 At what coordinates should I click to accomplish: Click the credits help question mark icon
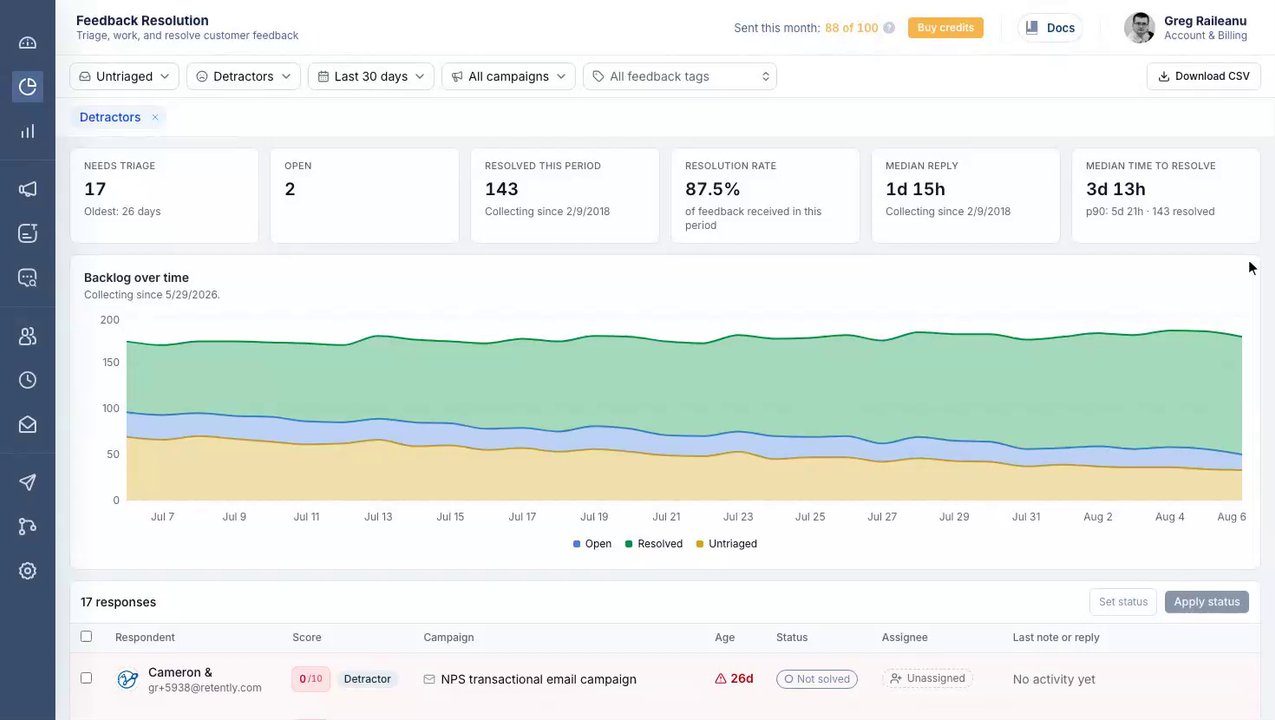click(889, 28)
